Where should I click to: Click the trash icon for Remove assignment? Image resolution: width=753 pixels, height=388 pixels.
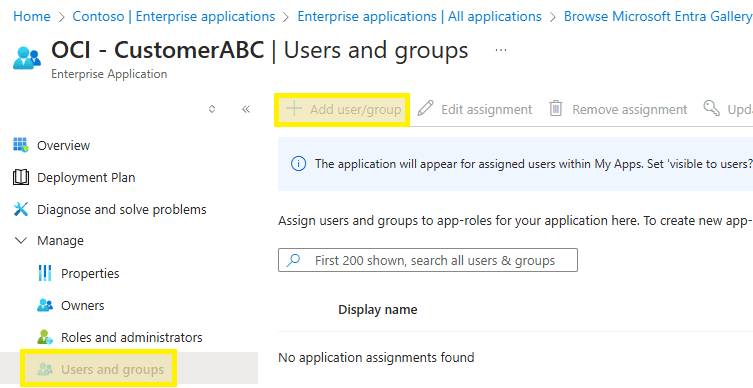click(x=556, y=109)
